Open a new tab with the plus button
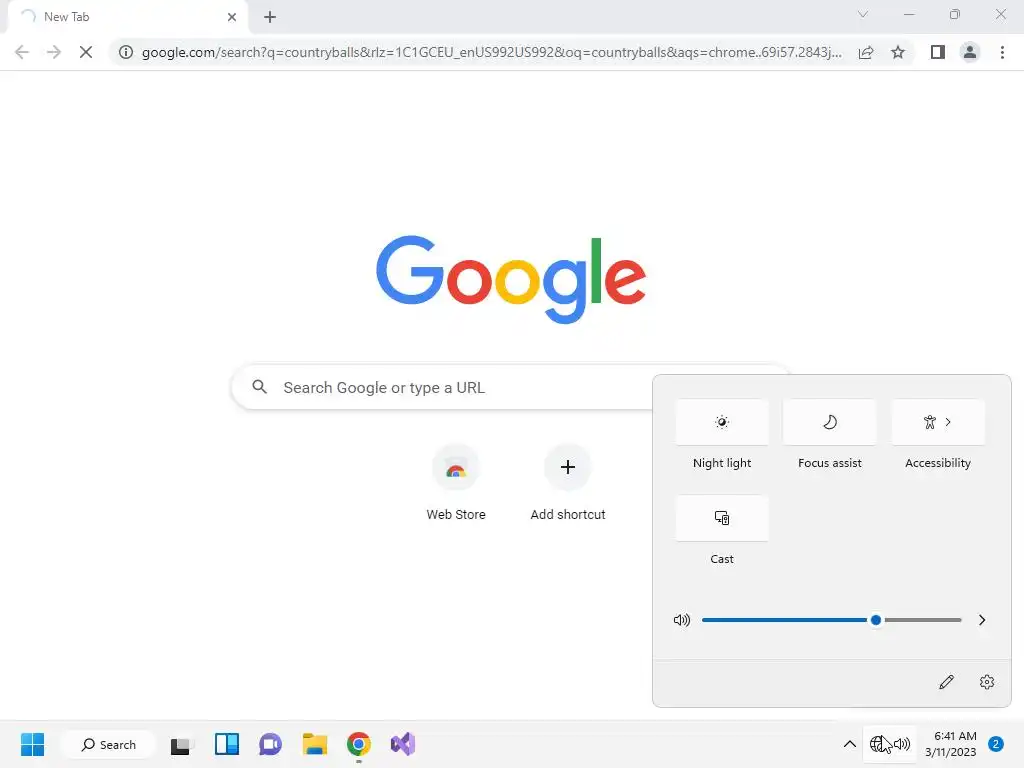This screenshot has width=1024, height=768. click(270, 17)
